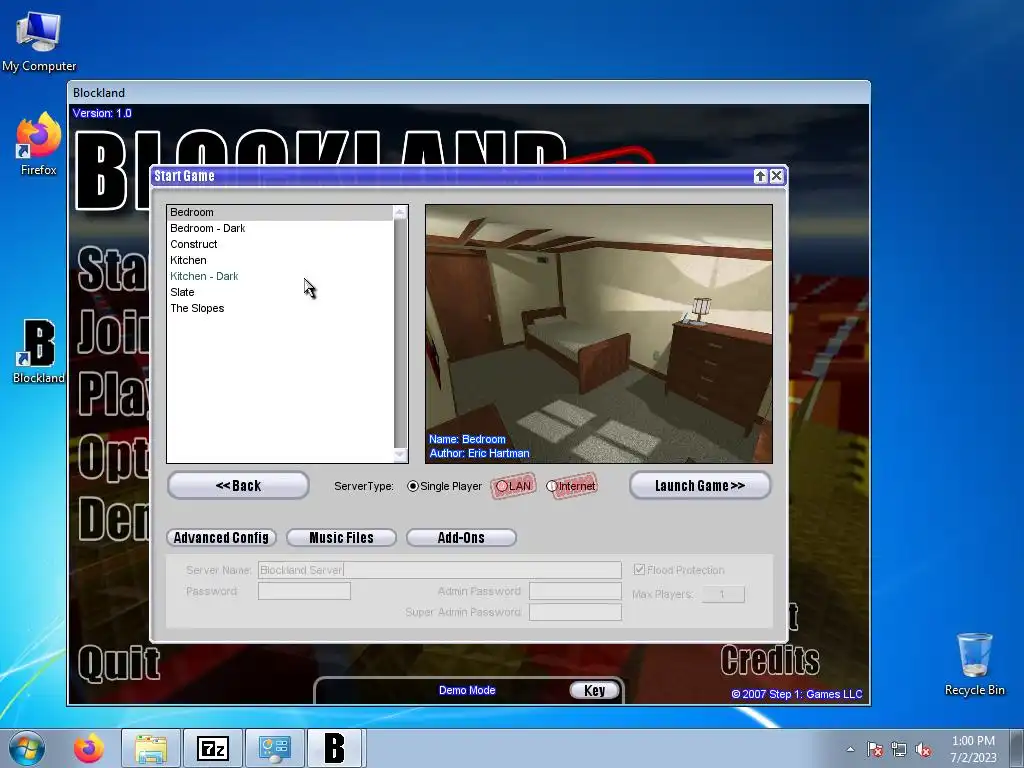Click the Key button beside Demo Mode
This screenshot has width=1024, height=768.
594,690
